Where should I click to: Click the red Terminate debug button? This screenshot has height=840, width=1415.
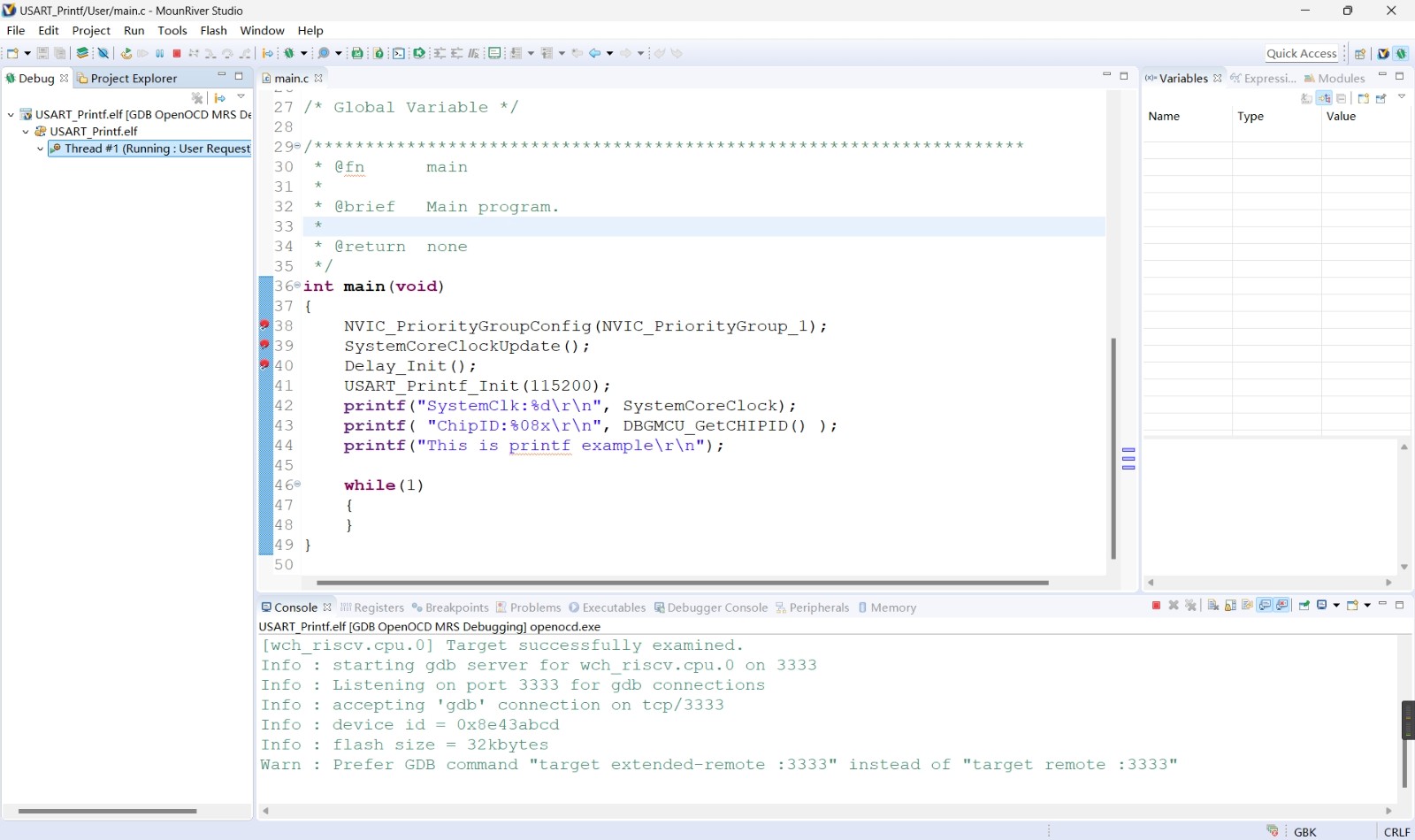coord(177,53)
